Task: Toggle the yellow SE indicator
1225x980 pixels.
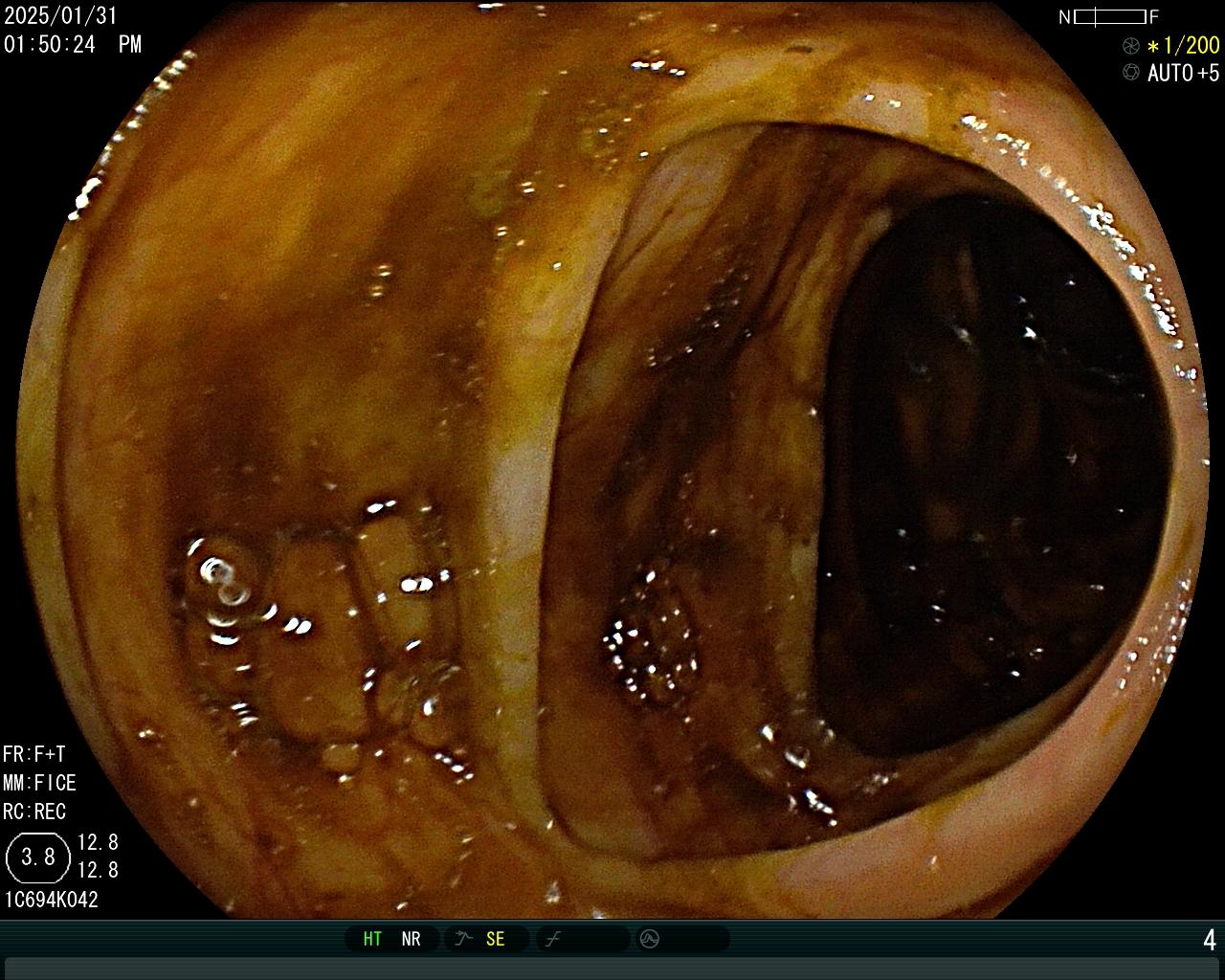Action: tap(495, 939)
